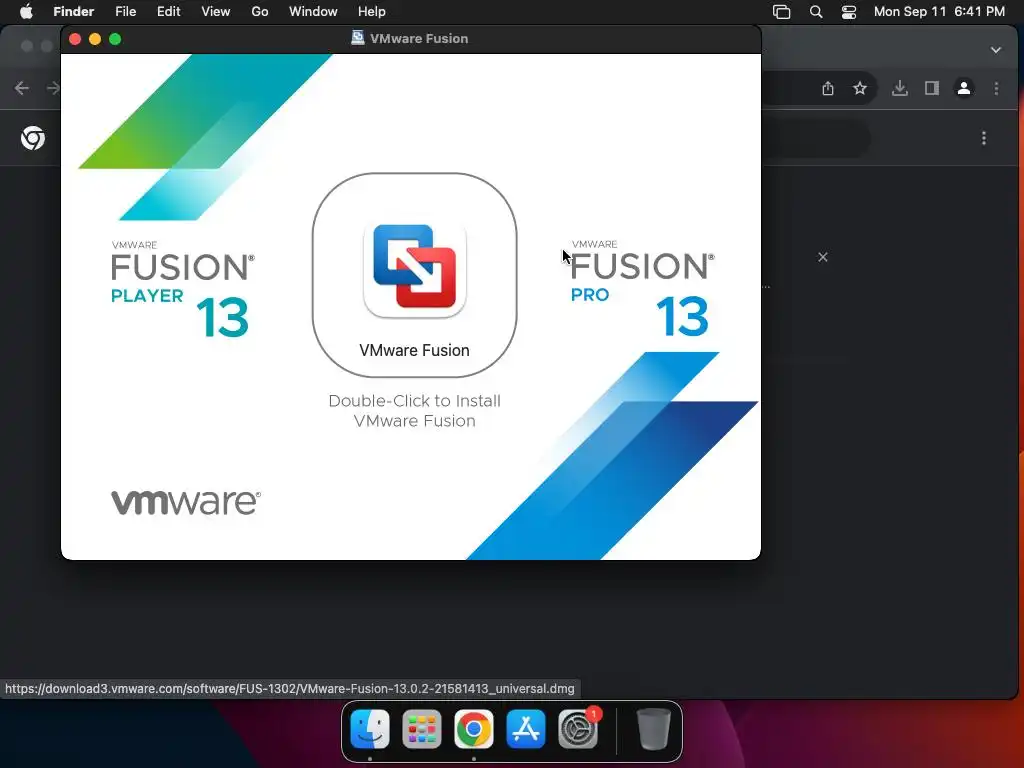Expand the Chrome tab search chevron
Image resolution: width=1024 pixels, height=768 pixels.
996,50
